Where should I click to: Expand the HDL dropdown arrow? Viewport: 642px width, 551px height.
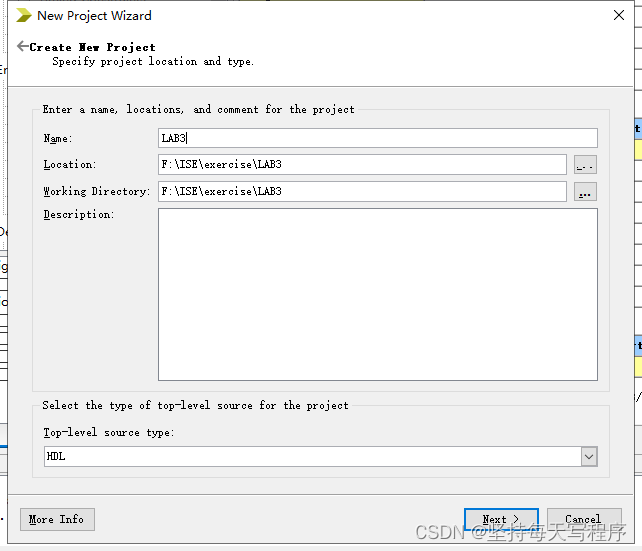pyautogui.click(x=588, y=456)
